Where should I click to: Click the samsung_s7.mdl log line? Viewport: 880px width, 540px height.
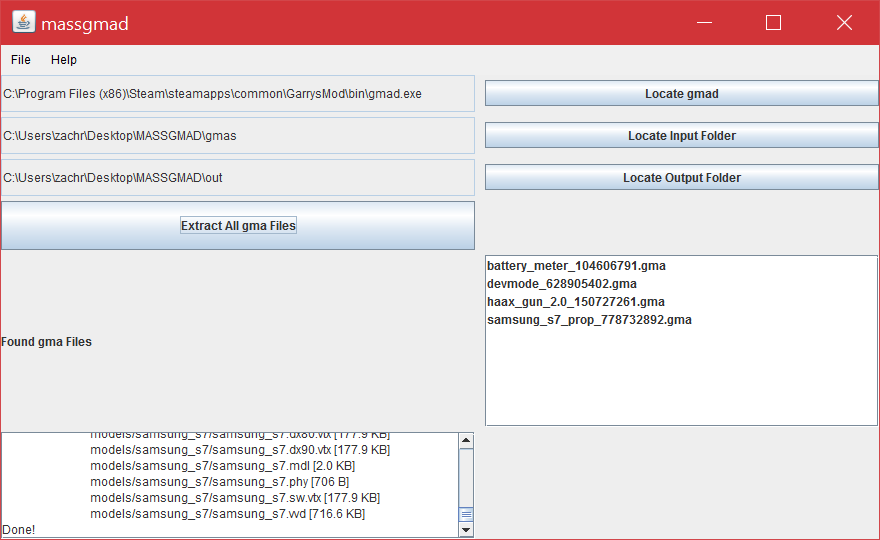point(222,466)
